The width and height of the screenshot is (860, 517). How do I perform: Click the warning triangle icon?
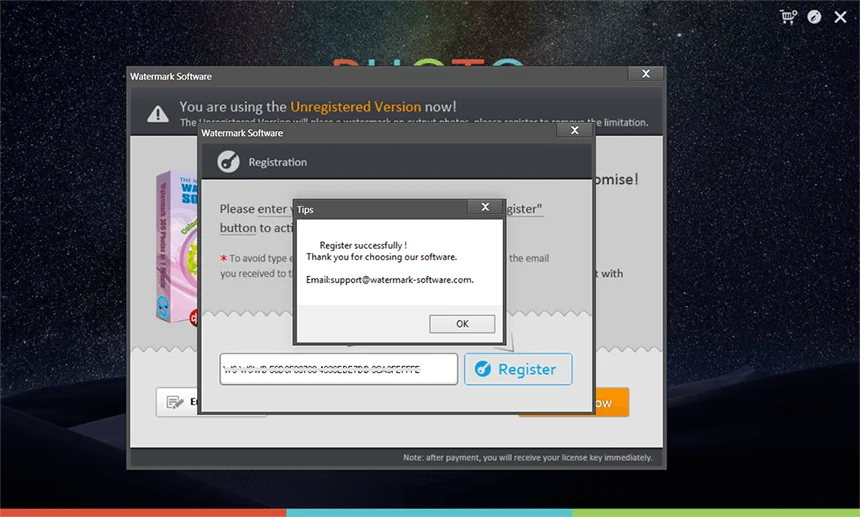point(158,114)
